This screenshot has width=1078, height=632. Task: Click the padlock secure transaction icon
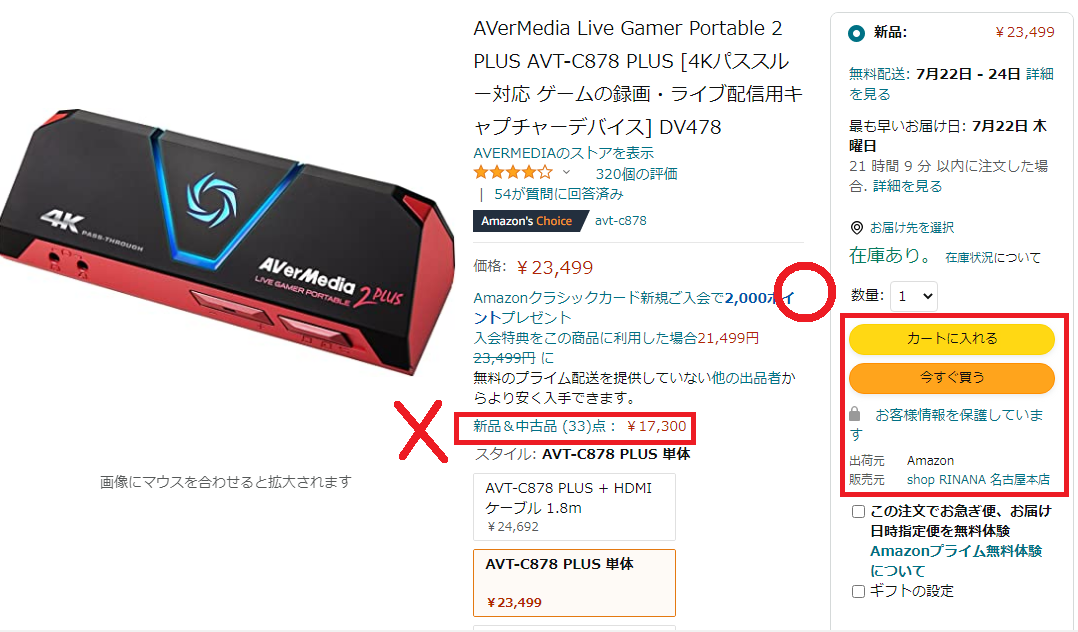coord(855,414)
